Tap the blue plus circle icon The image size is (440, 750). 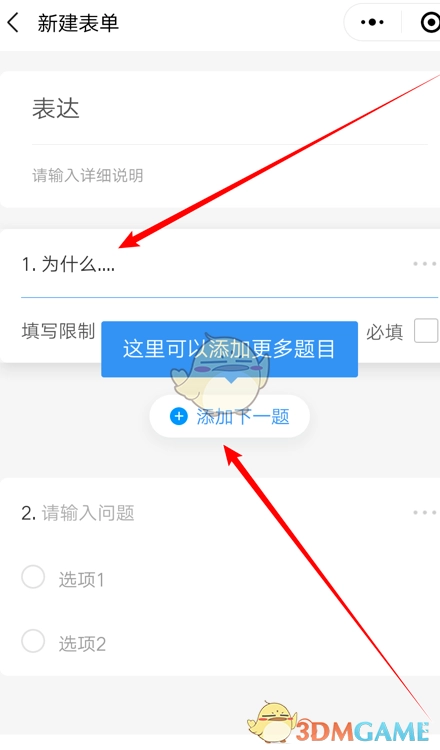(179, 416)
